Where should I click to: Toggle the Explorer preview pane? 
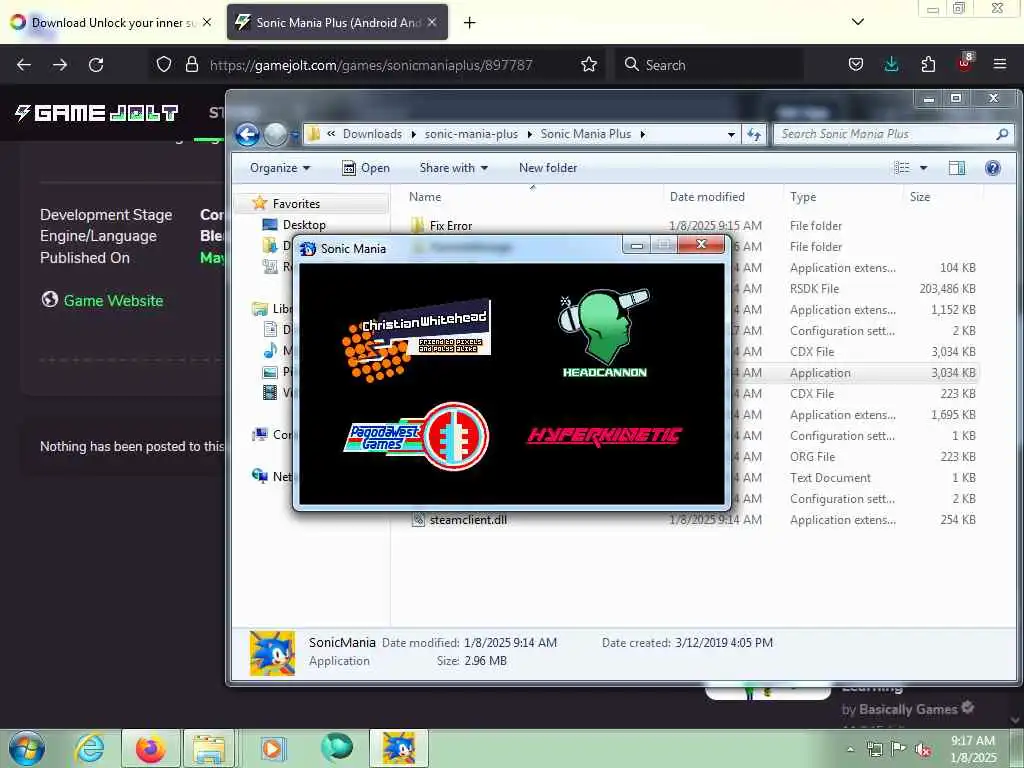[957, 168]
